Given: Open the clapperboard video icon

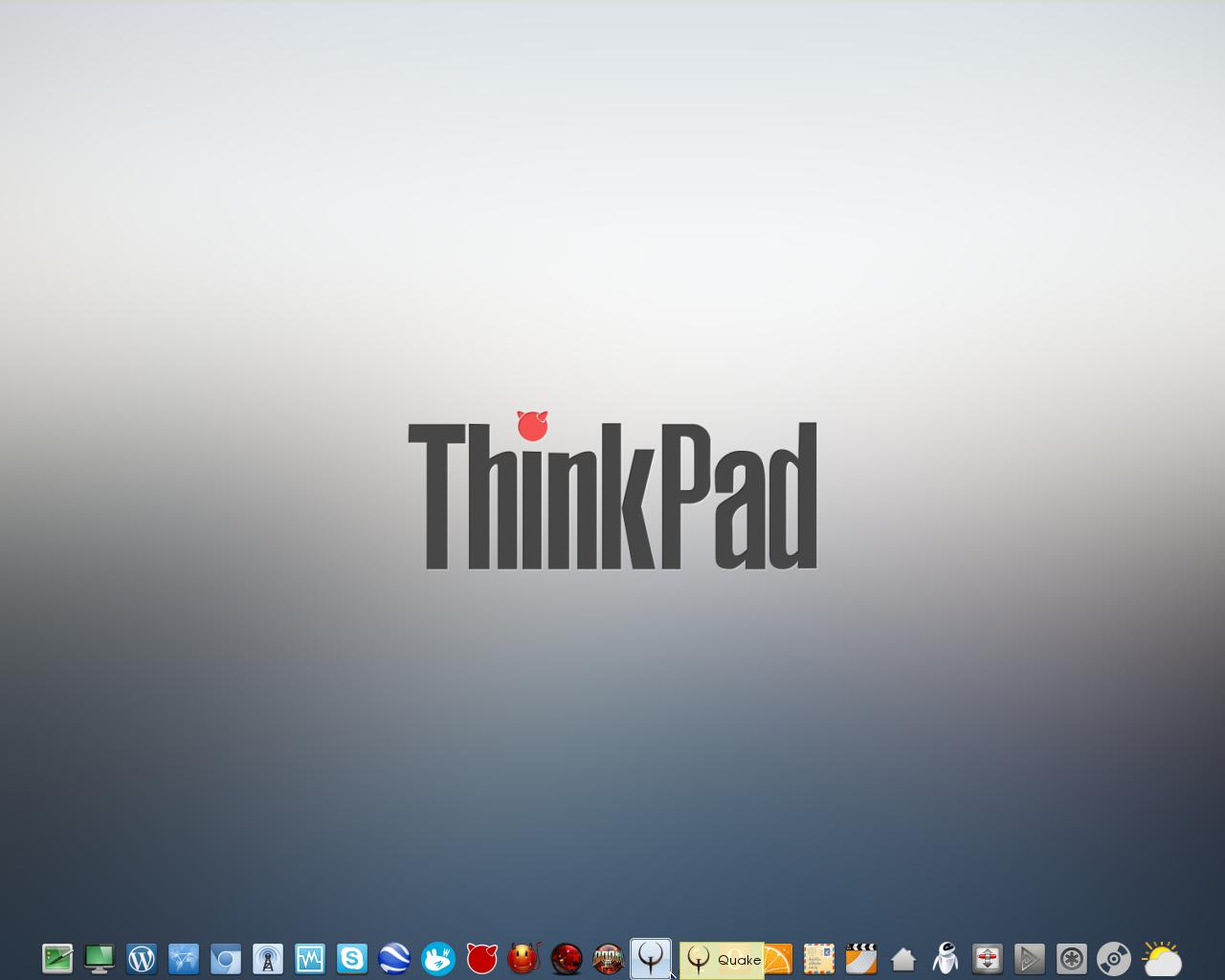Looking at the screenshot, I should (861, 958).
